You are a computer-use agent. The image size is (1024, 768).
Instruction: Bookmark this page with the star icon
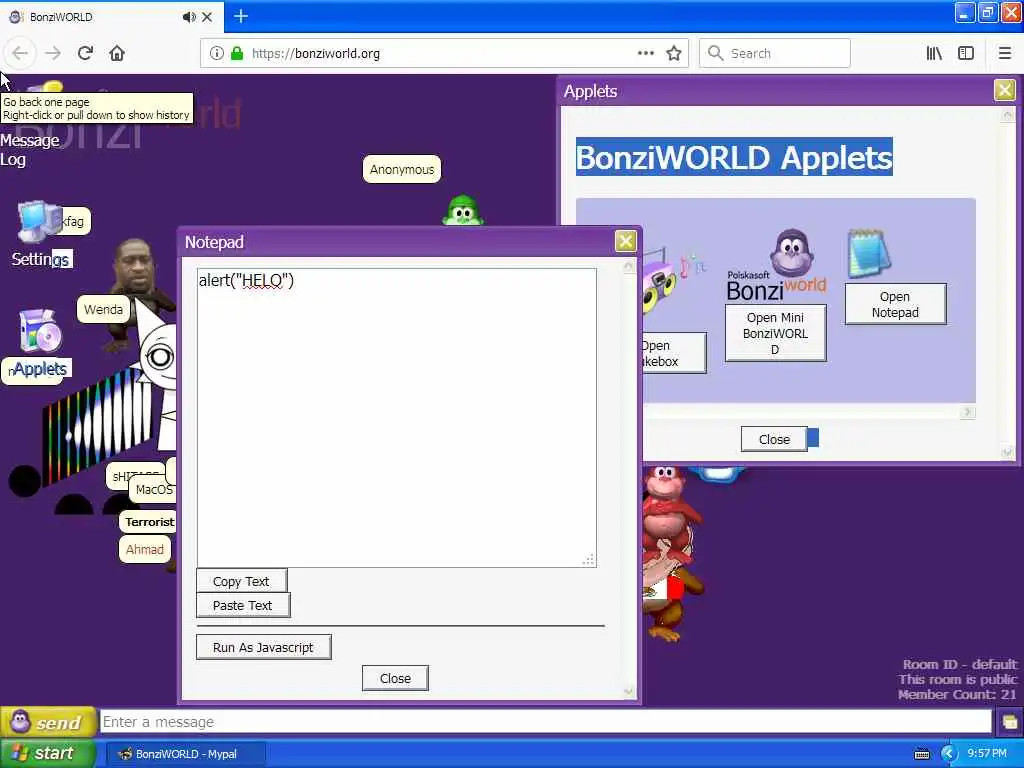coord(673,54)
